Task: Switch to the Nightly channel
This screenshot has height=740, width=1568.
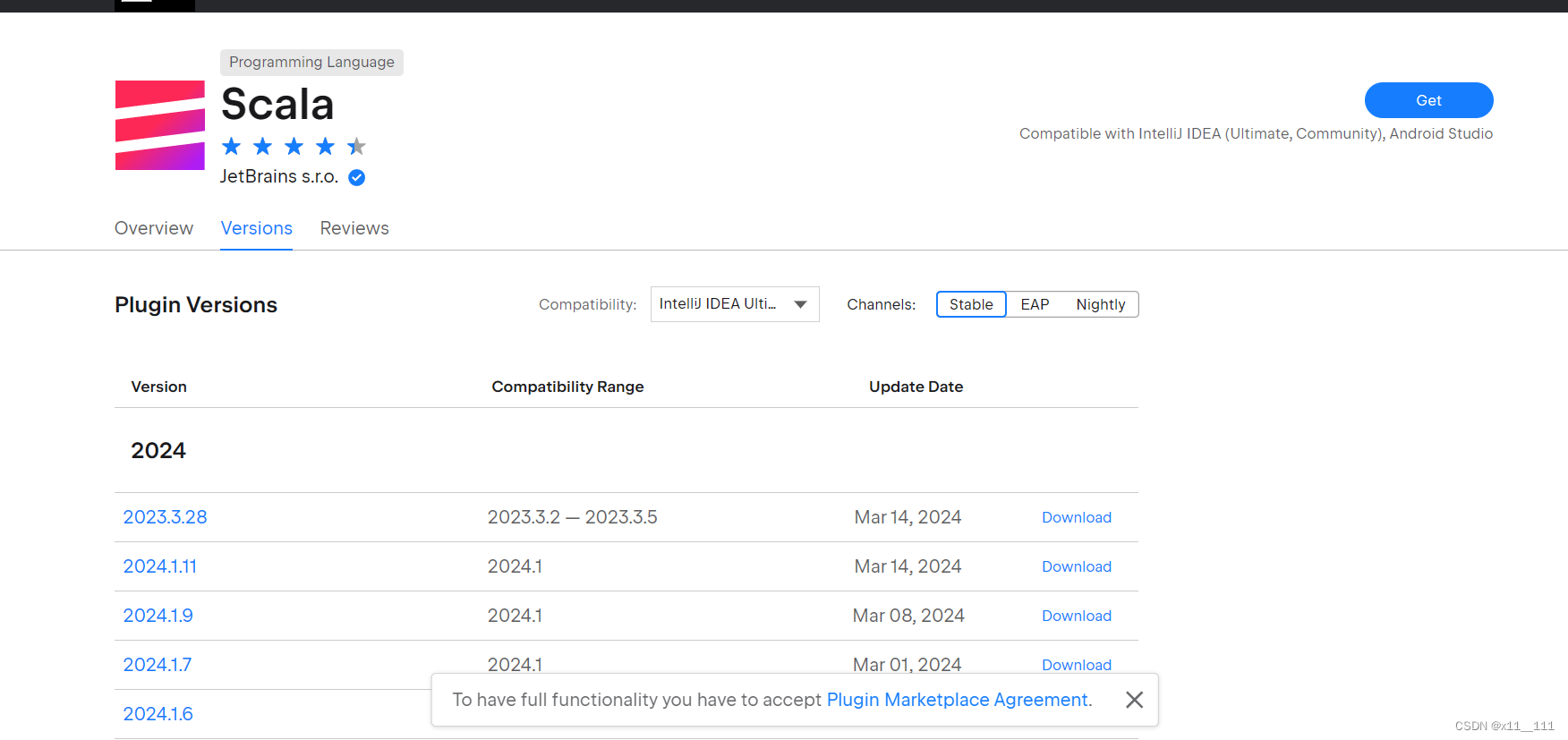Action: pos(1101,304)
